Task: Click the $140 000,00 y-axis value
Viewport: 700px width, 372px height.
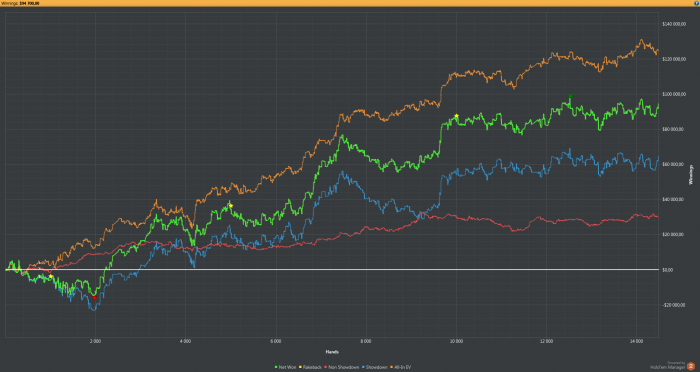Action: pyautogui.click(x=674, y=24)
